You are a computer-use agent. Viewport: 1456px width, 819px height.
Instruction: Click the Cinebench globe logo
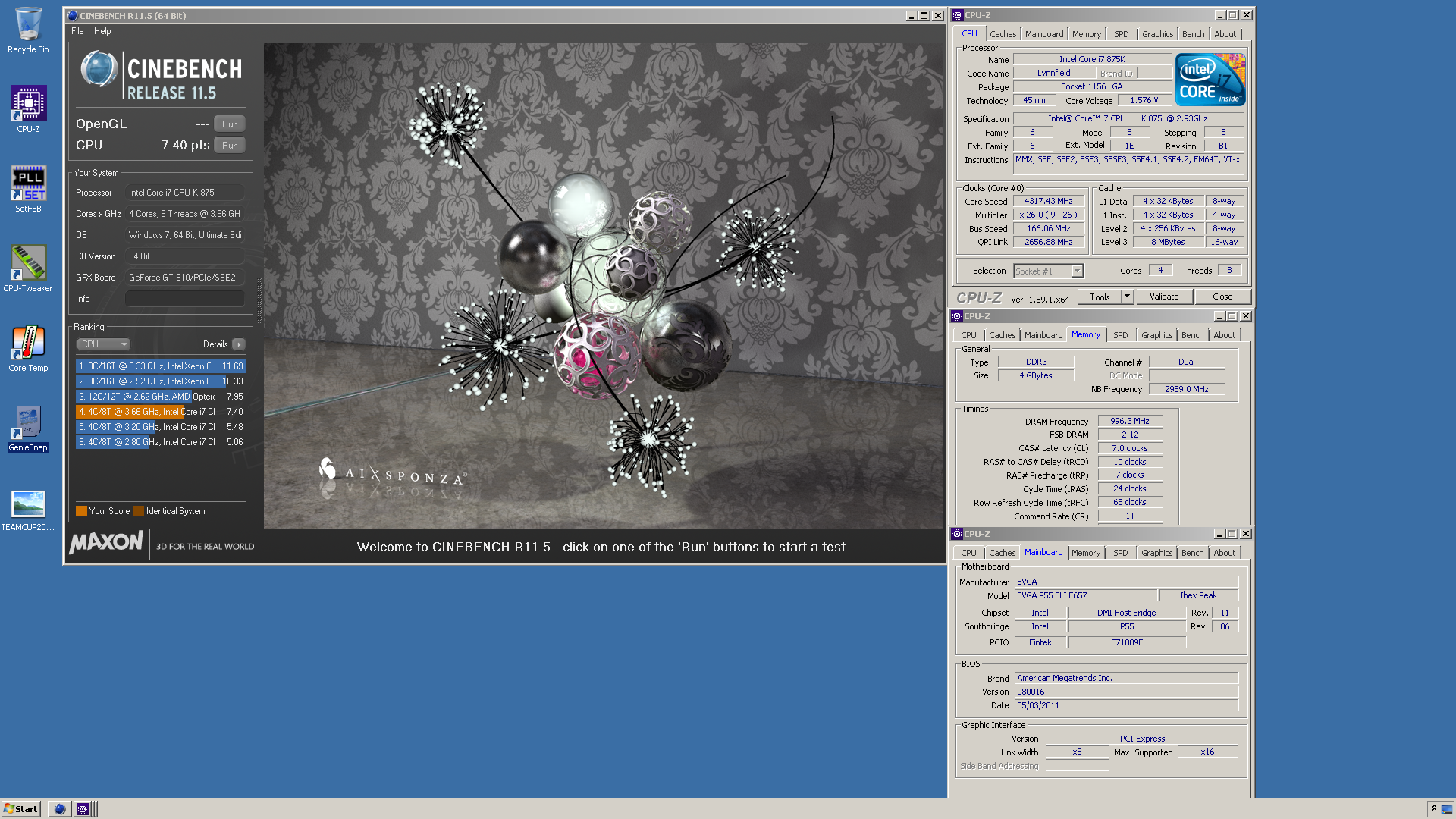99,69
